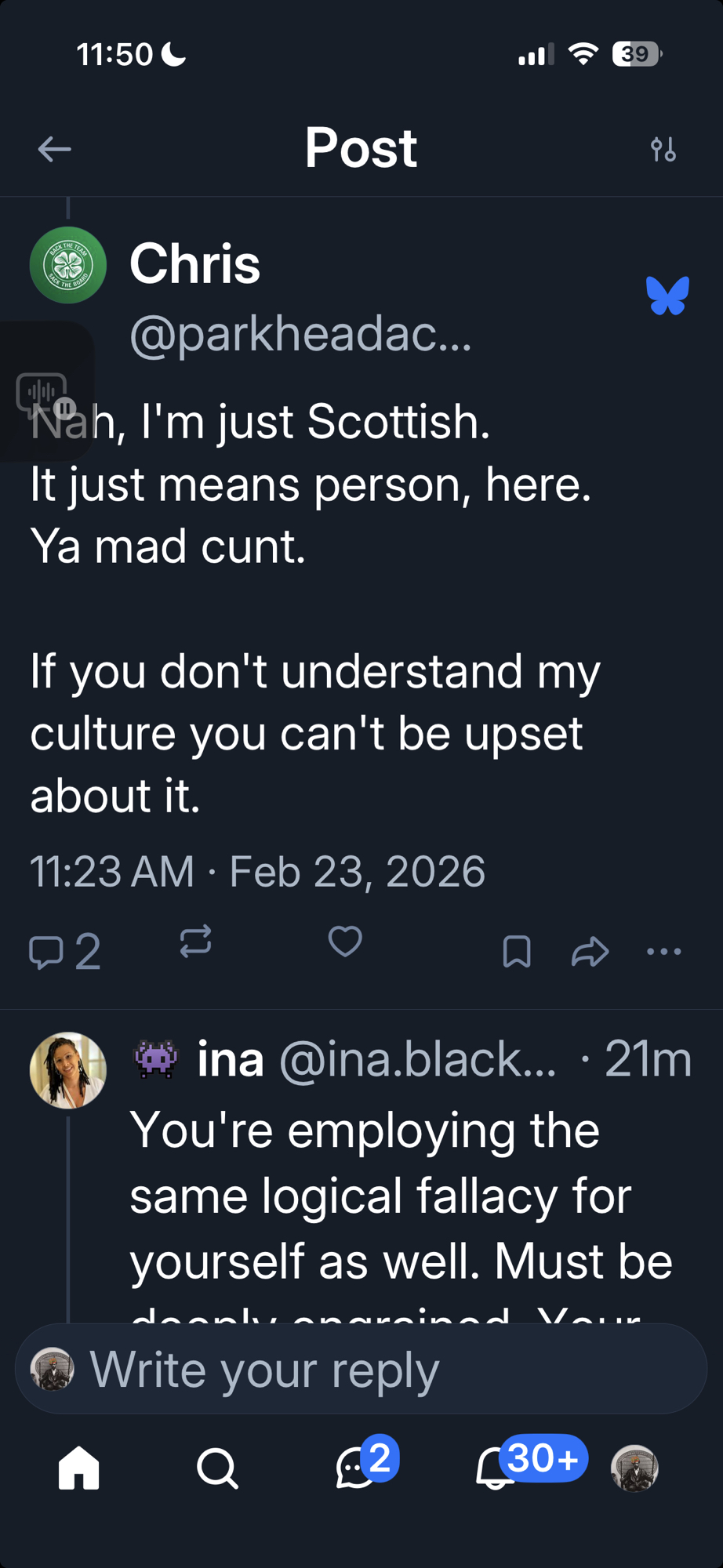Open the ina @ina.black... profile link
The width and height of the screenshot is (723, 1568).
376,1060
